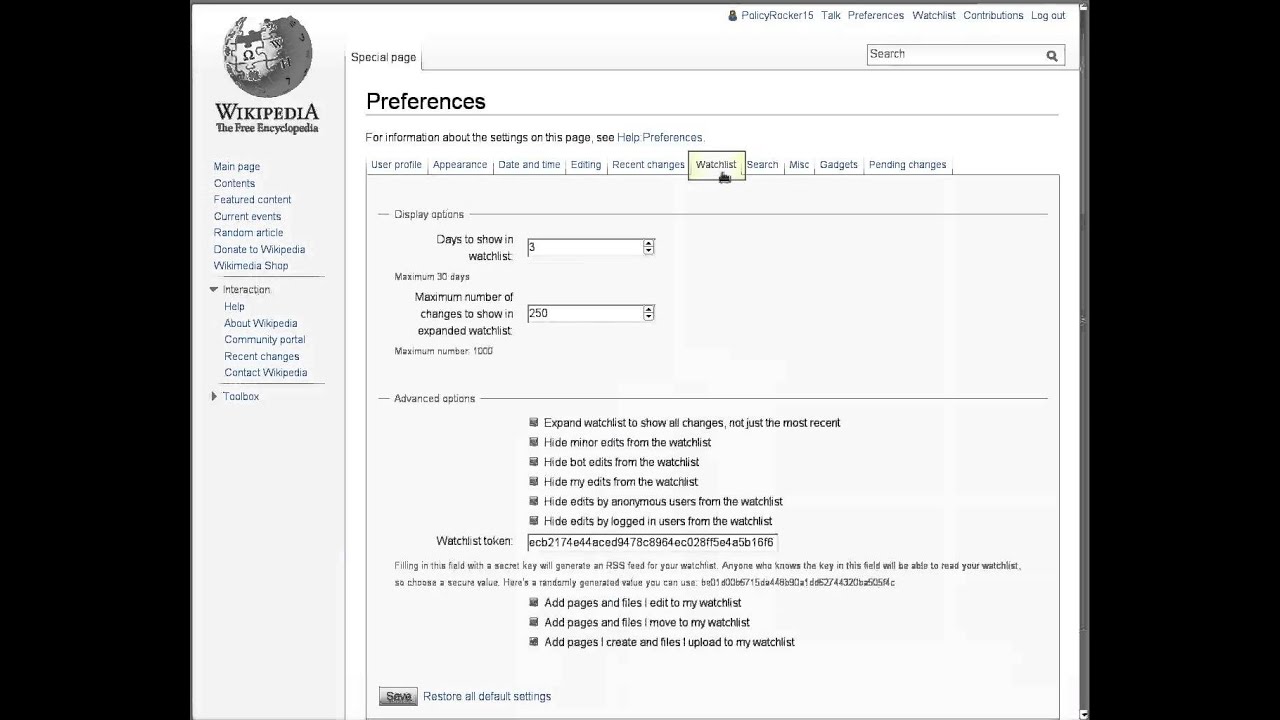Open the User profile tab

397,165
